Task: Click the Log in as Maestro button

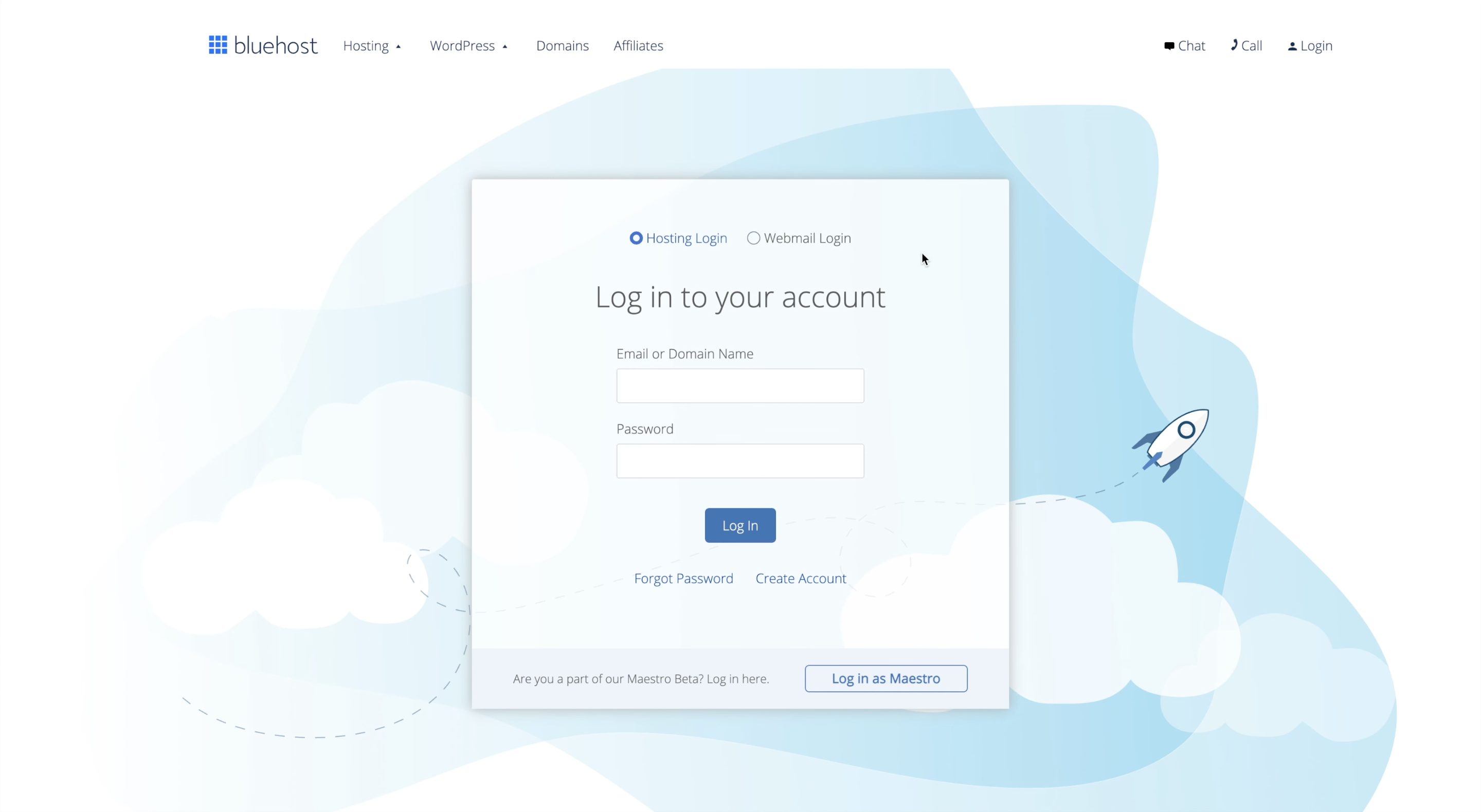Action: [886, 678]
